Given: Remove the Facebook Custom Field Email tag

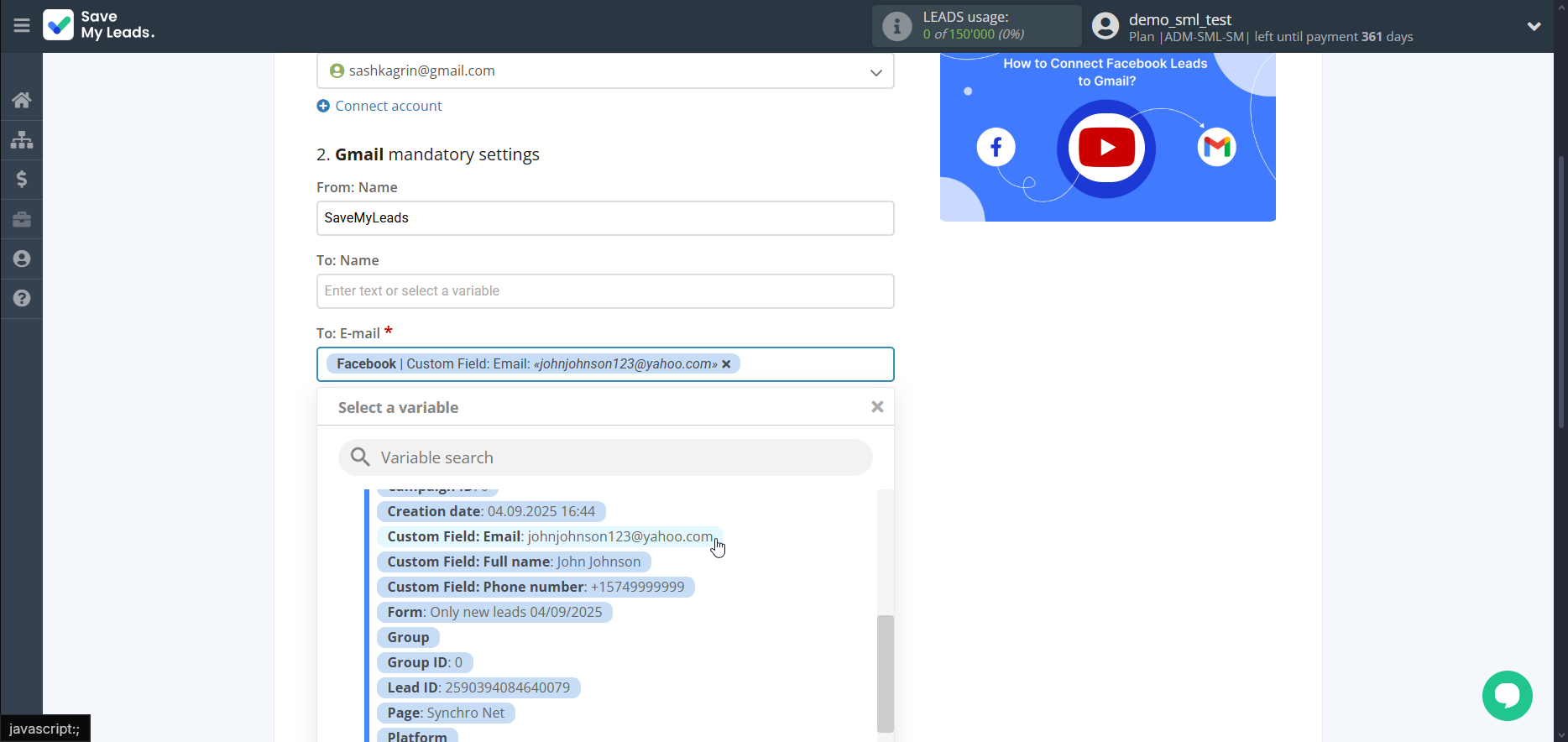Looking at the screenshot, I should point(726,363).
